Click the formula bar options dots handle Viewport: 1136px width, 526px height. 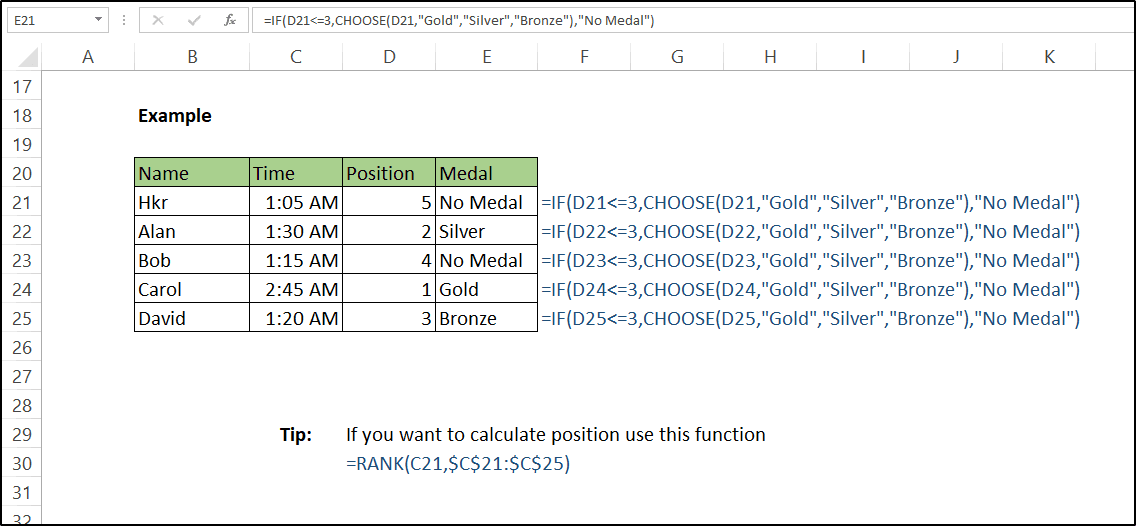pyautogui.click(x=122, y=20)
